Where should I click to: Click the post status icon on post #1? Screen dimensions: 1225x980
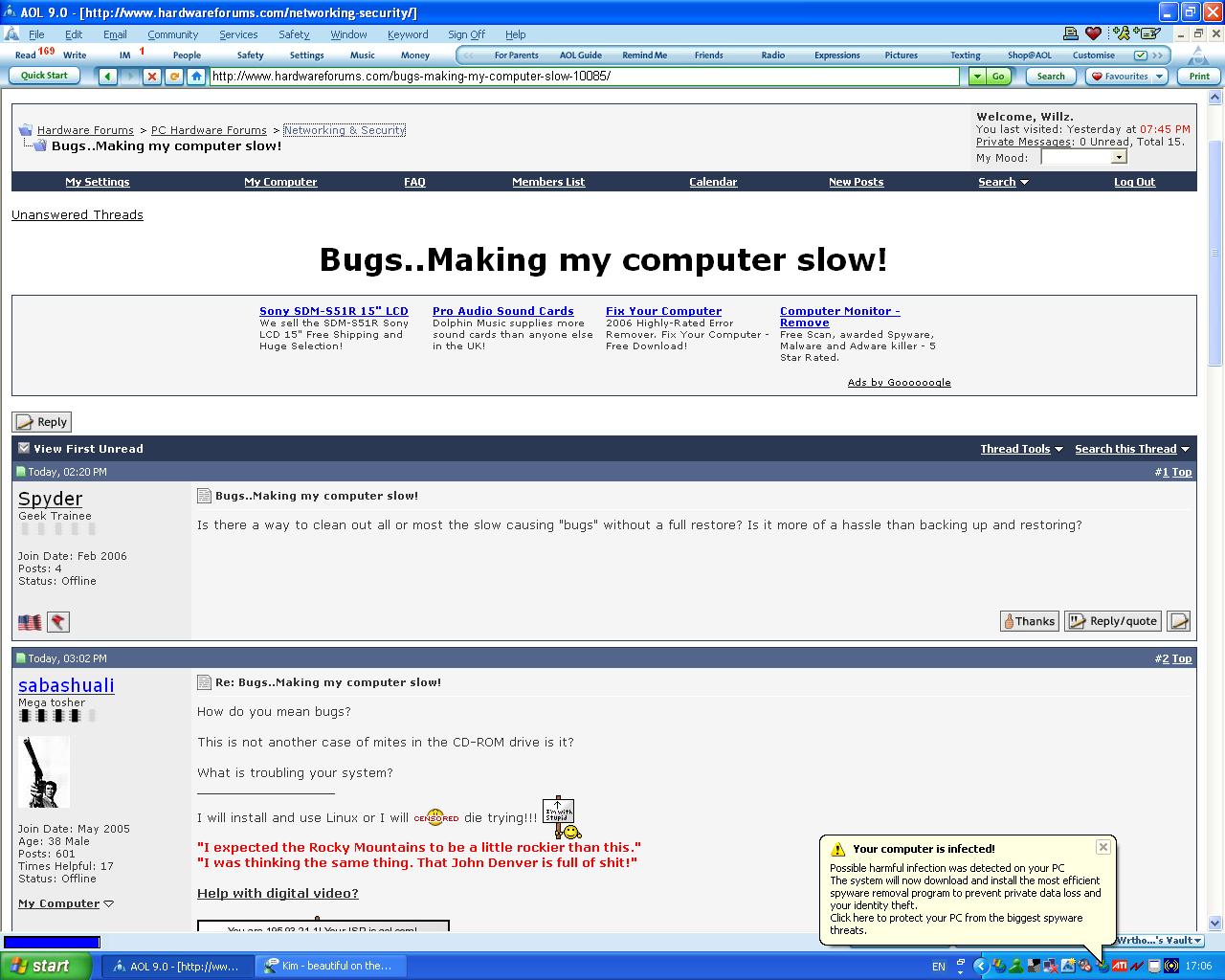pyautogui.click(x=22, y=472)
